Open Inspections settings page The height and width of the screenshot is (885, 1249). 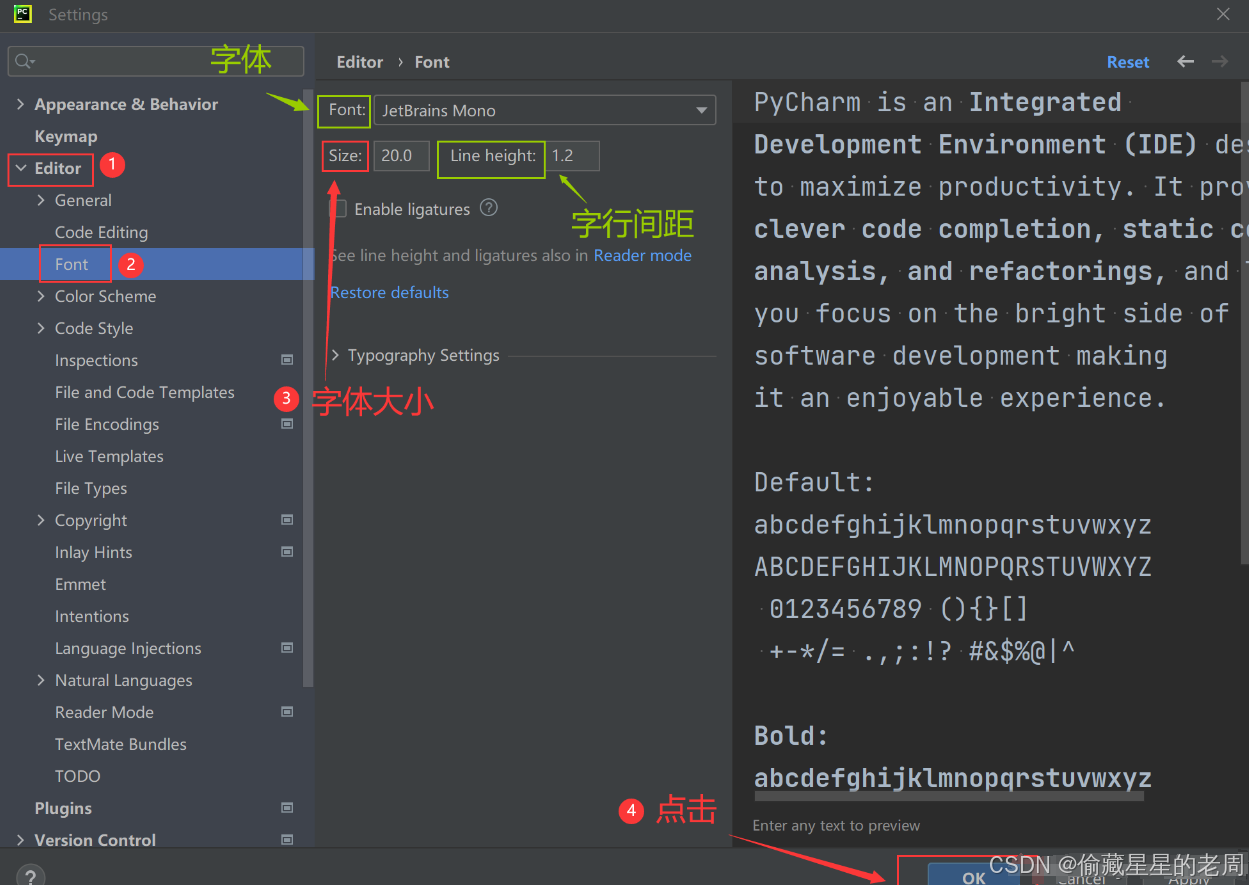pyautogui.click(x=96, y=360)
